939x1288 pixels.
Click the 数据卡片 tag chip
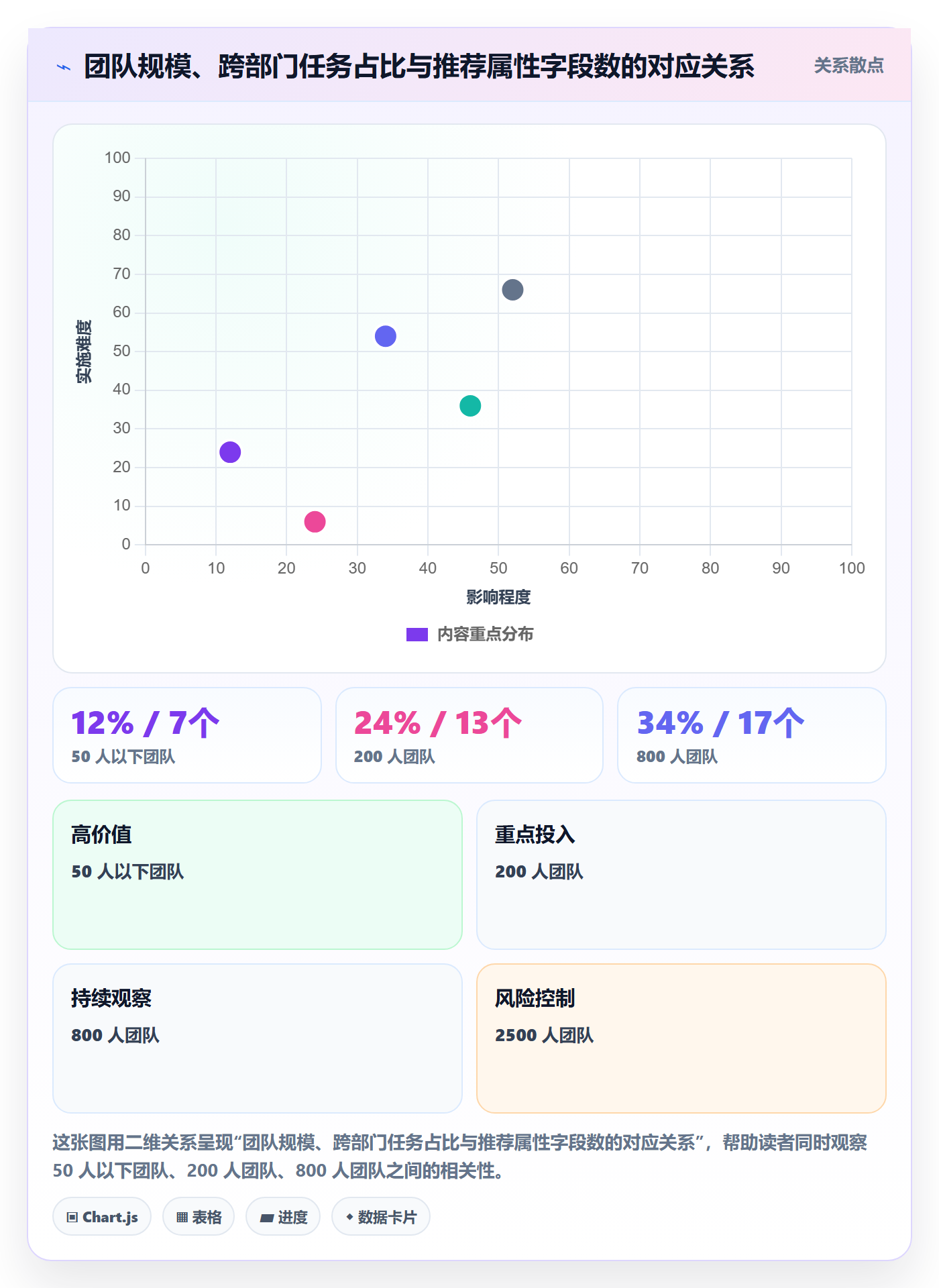tap(381, 1216)
